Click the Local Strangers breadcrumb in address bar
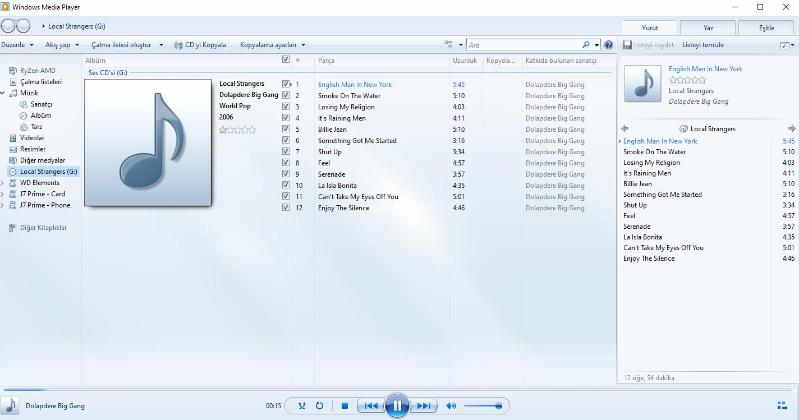The image size is (799, 420). pos(76,26)
